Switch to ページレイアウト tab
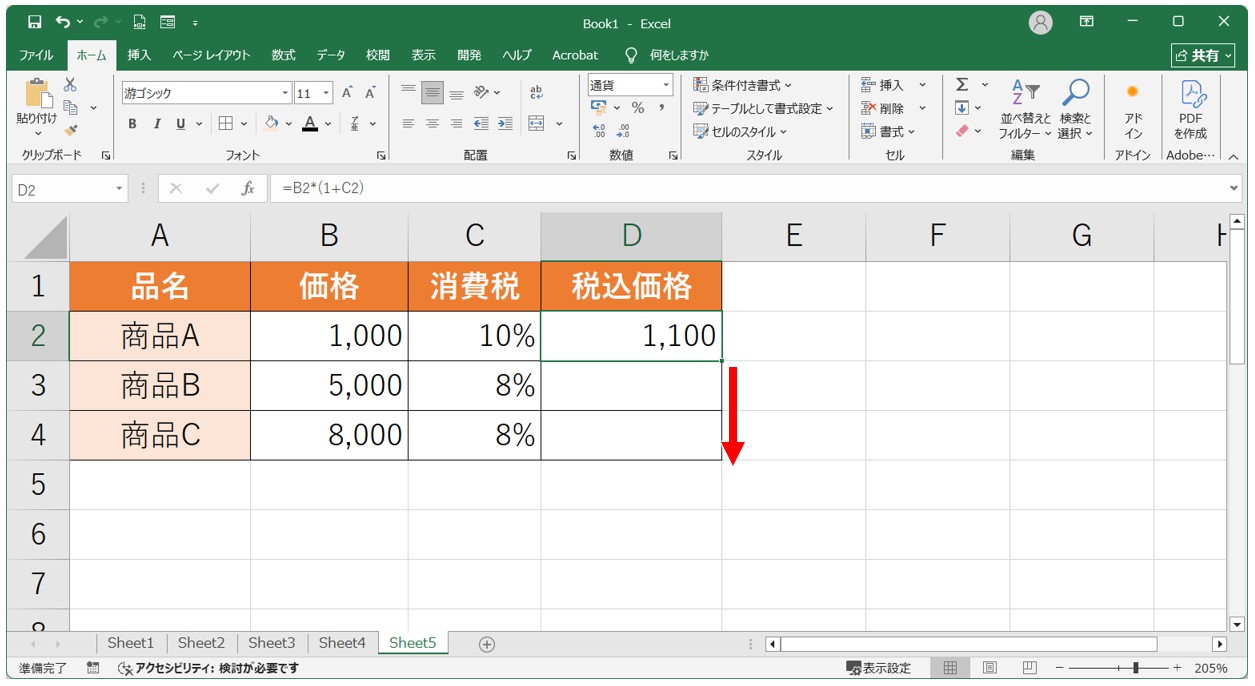The image size is (1255, 686). click(x=211, y=55)
